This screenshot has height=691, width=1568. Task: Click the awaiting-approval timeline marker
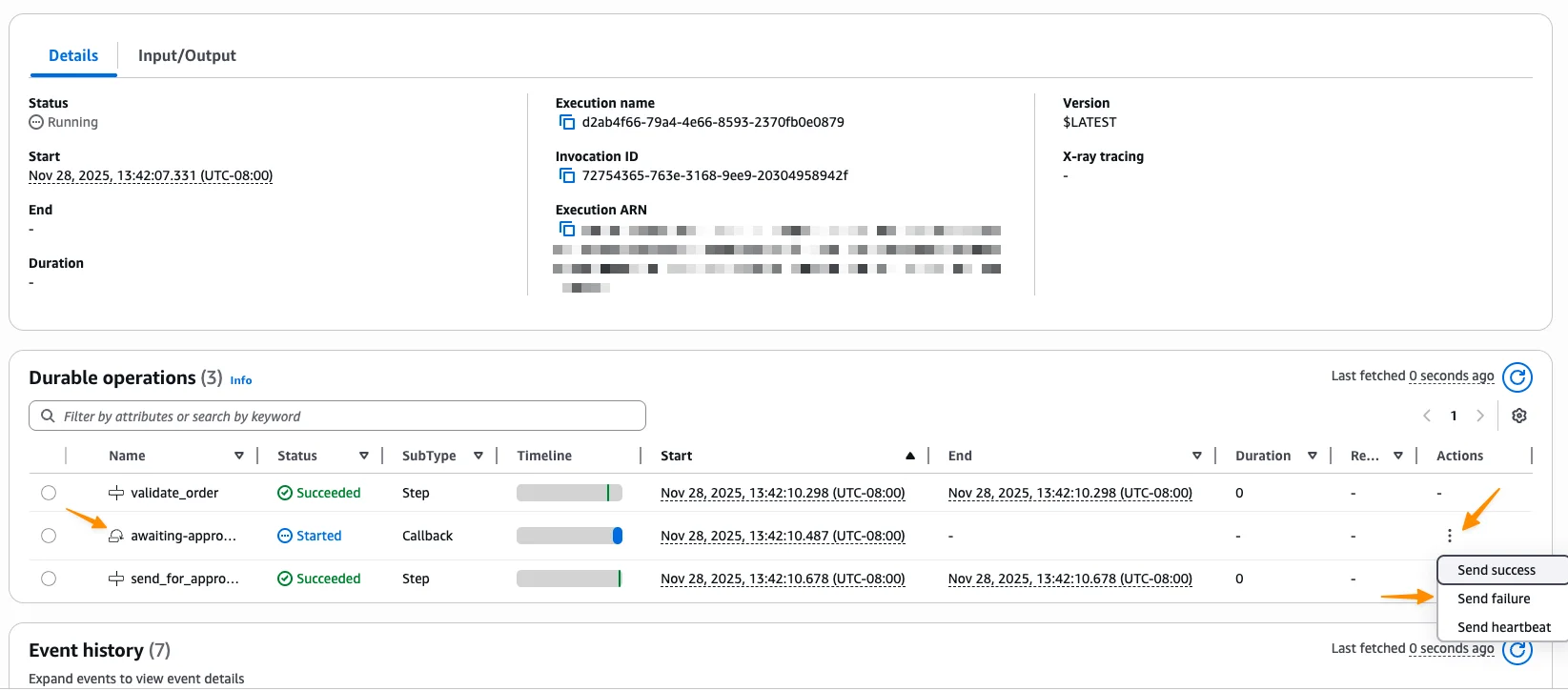point(618,536)
